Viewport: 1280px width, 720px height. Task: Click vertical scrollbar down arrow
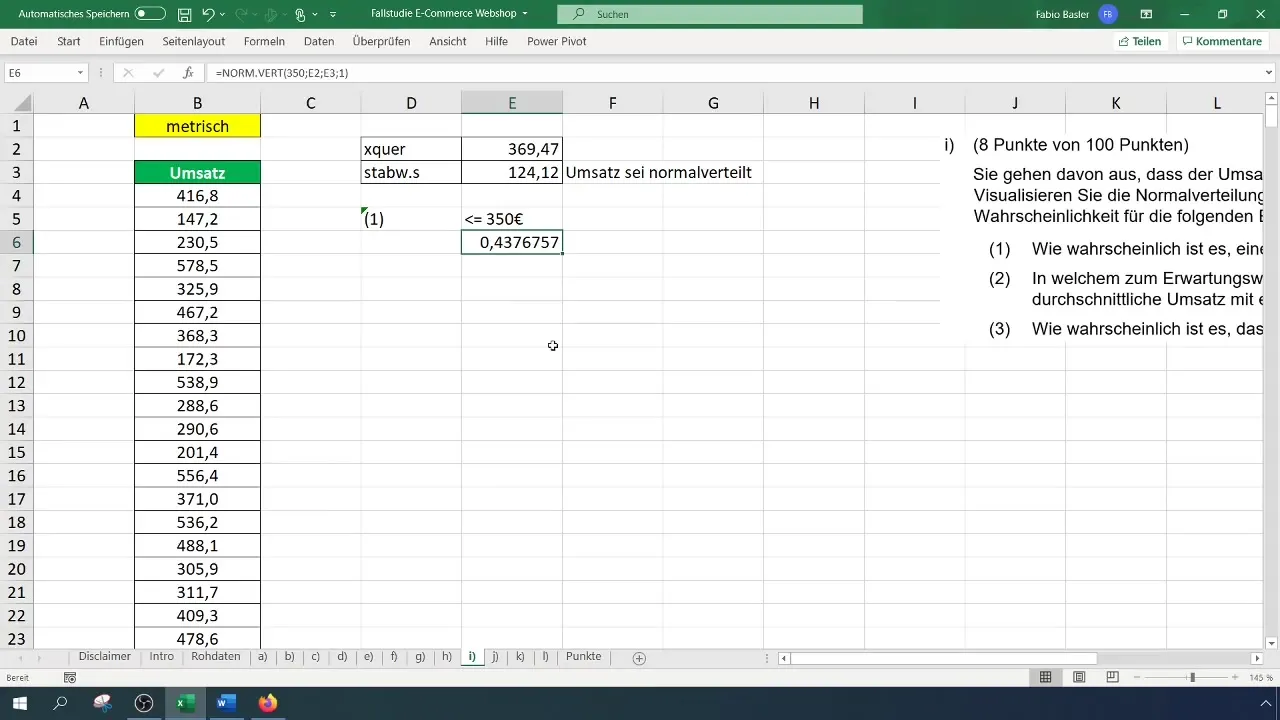[1271, 642]
